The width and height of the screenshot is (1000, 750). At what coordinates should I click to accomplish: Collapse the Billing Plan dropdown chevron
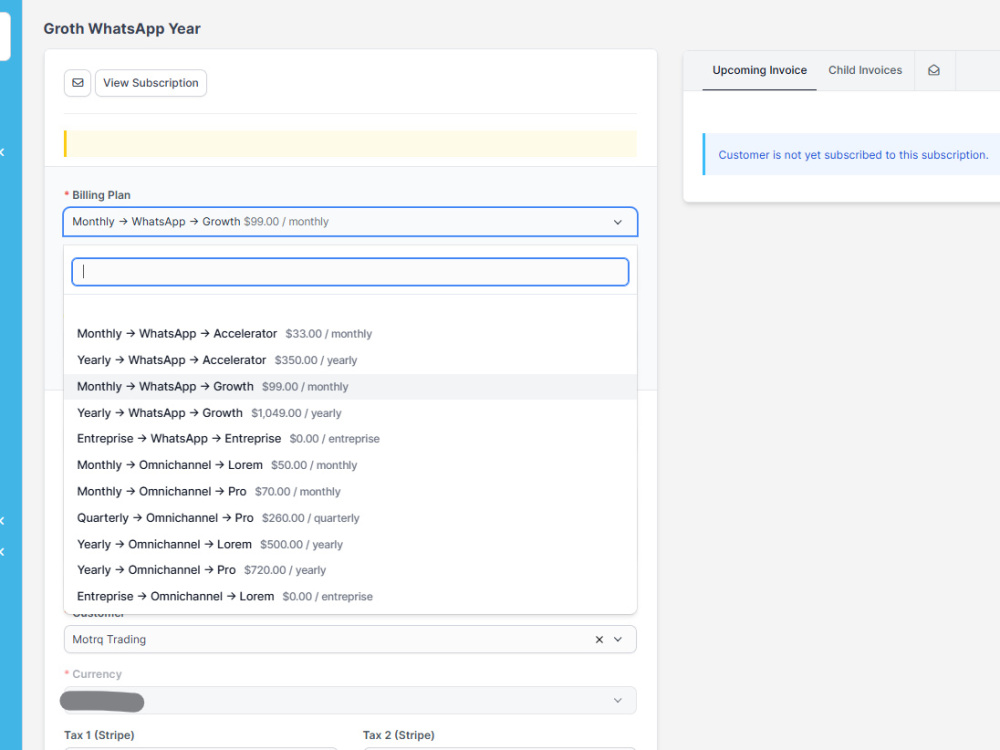(x=617, y=222)
